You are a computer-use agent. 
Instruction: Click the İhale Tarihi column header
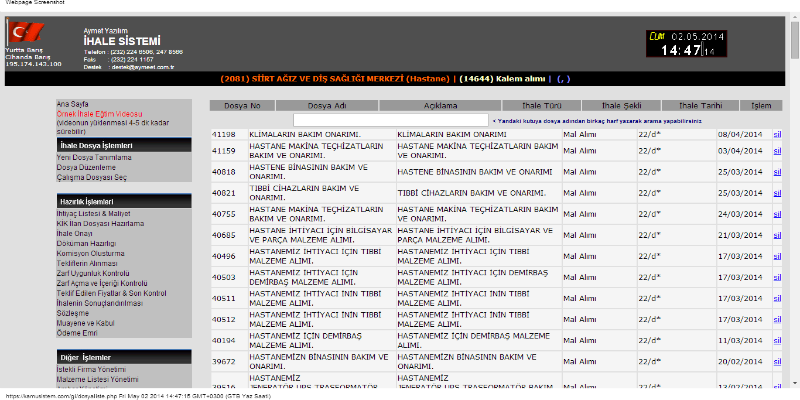701,106
